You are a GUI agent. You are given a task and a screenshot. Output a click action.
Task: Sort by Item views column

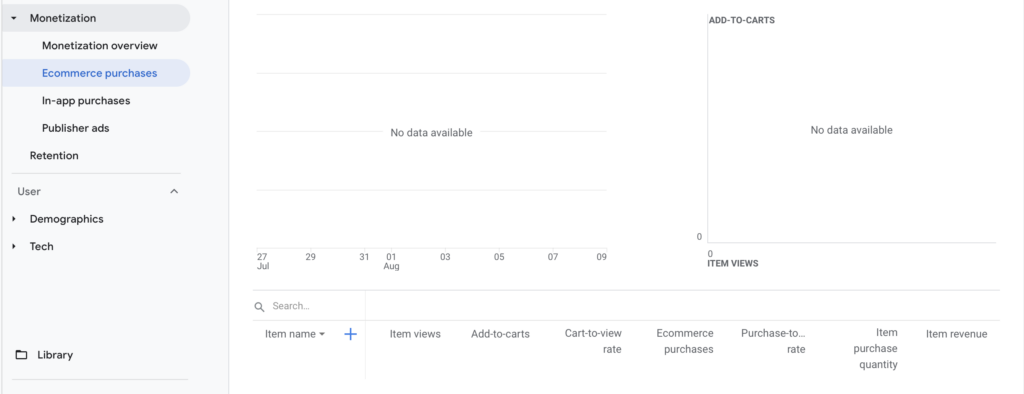click(x=415, y=334)
